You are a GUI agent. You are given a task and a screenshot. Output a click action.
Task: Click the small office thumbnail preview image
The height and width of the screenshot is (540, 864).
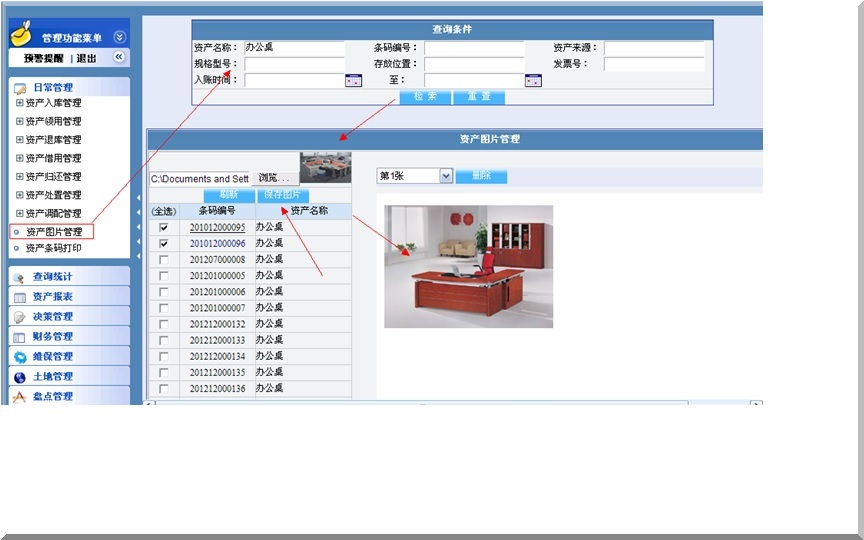tap(325, 168)
